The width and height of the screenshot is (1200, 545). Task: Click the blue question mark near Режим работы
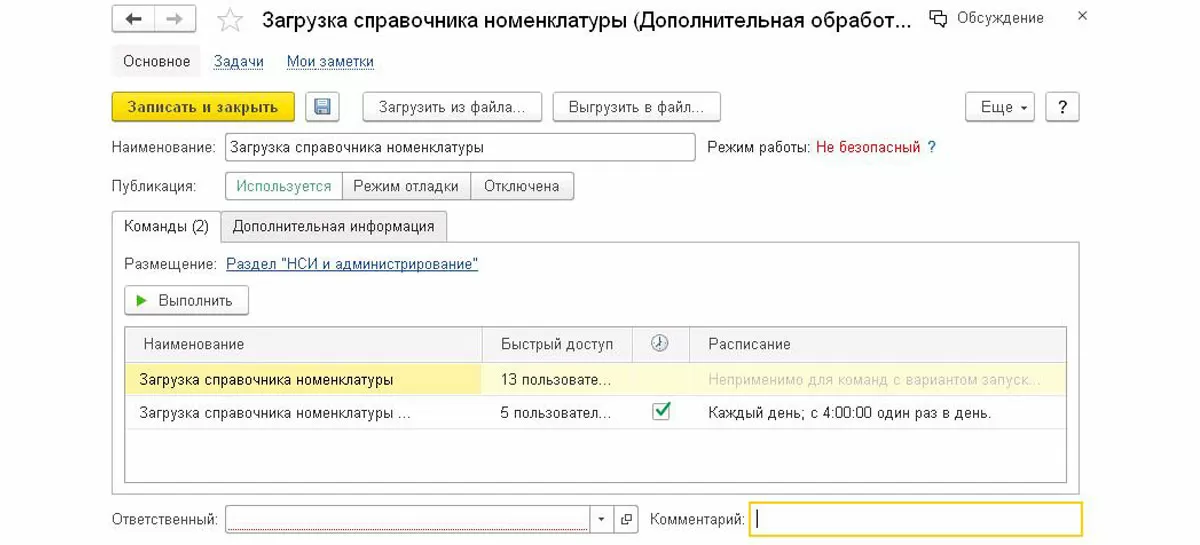(932, 147)
